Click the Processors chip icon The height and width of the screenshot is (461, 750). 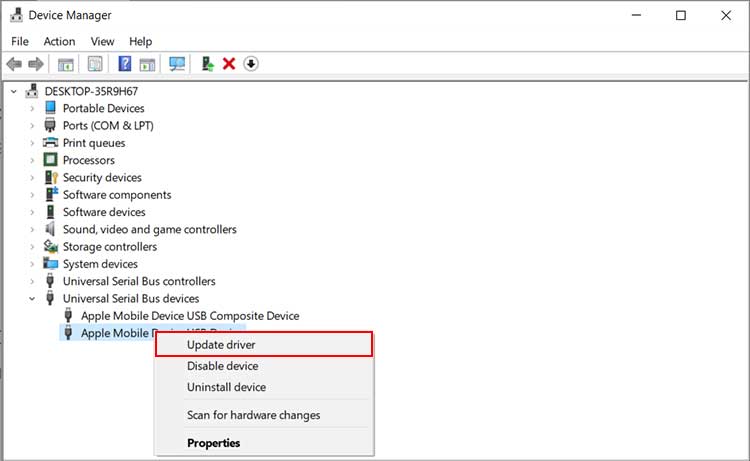(50, 160)
